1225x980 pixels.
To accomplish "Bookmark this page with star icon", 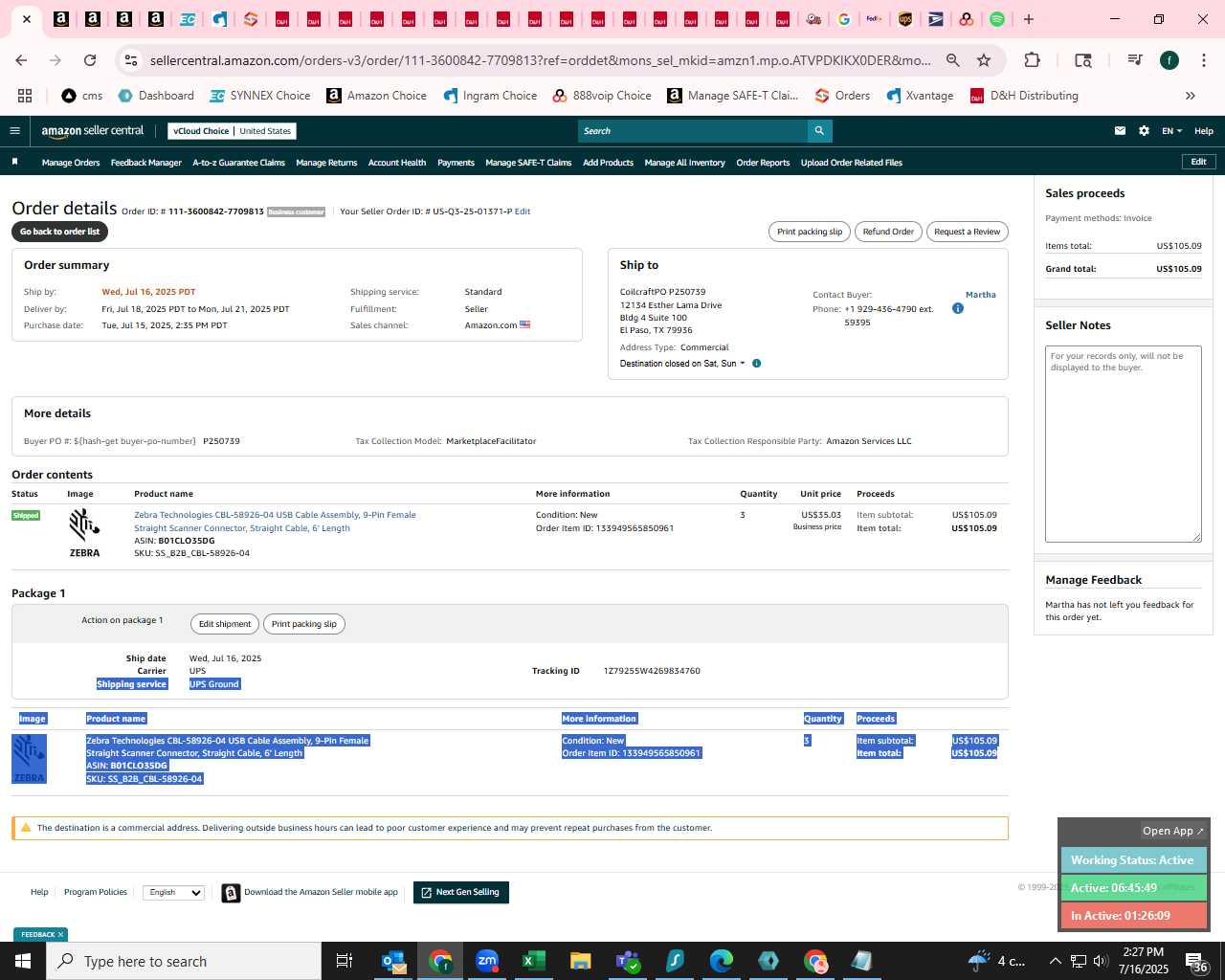I will pyautogui.click(x=984, y=60).
